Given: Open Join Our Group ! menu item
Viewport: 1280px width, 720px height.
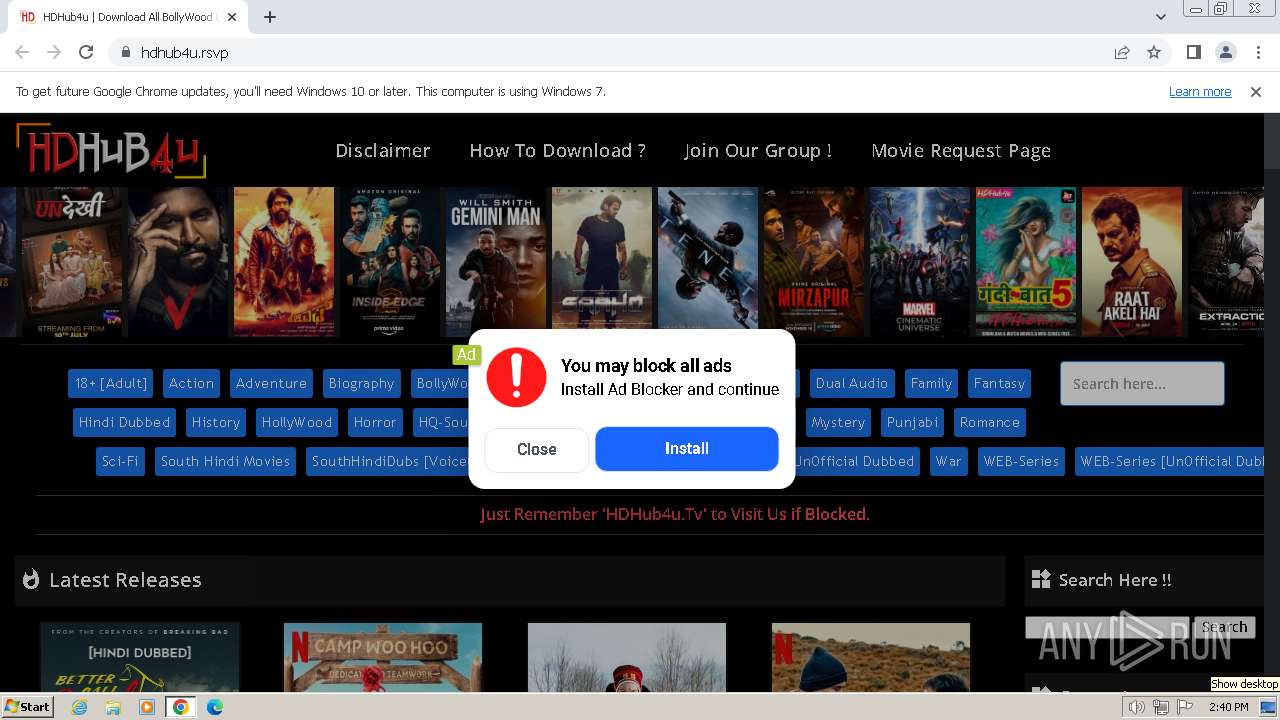Looking at the screenshot, I should click(758, 150).
